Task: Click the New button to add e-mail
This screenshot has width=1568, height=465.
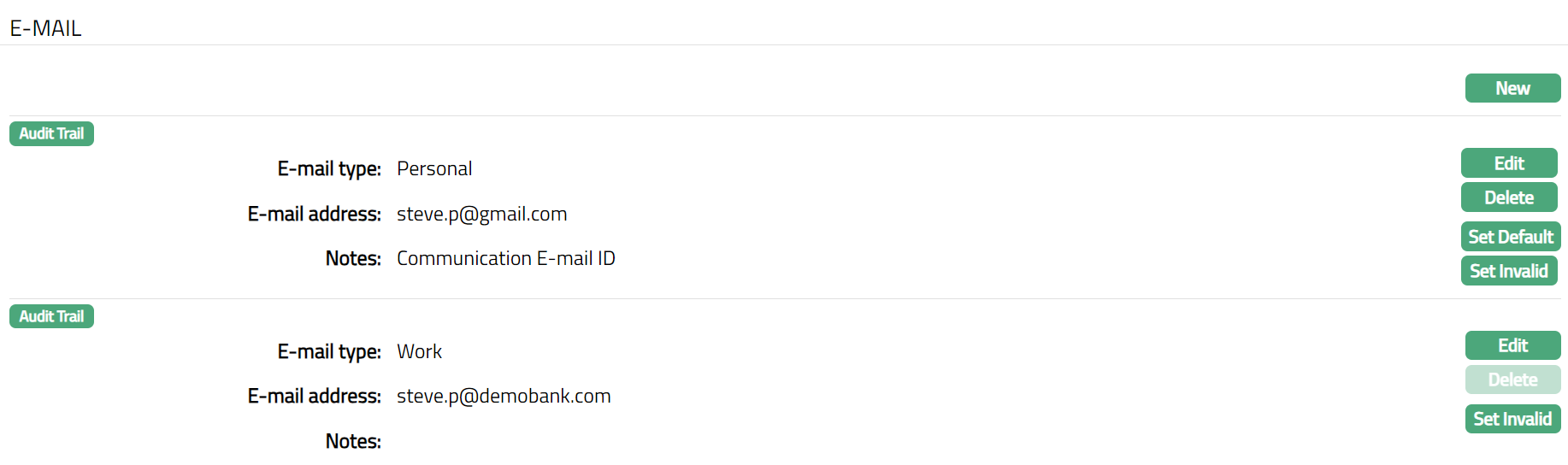Action: 1512,88
